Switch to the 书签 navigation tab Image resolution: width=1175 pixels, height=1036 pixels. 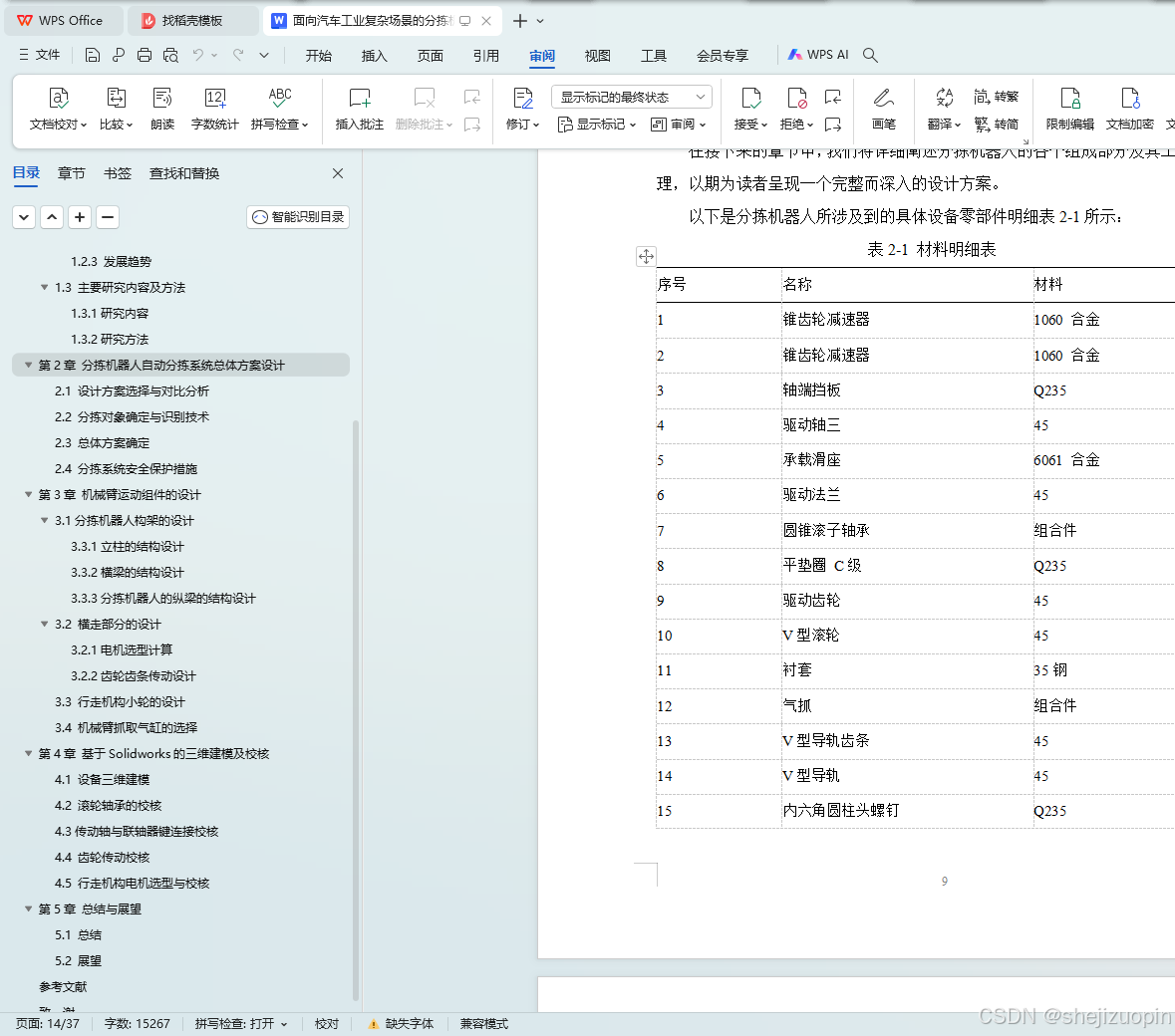(x=117, y=173)
